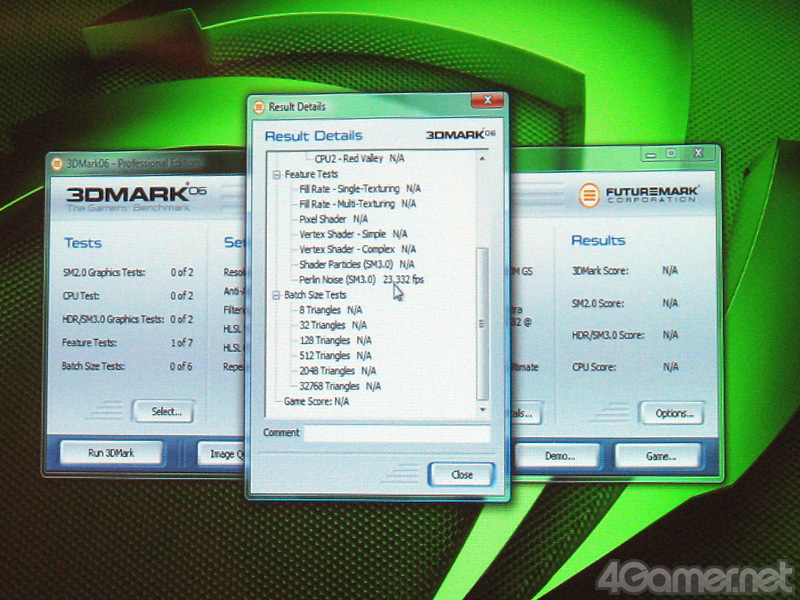Click the SM2.0 Score N/A value
The width and height of the screenshot is (800, 600).
pos(670,303)
